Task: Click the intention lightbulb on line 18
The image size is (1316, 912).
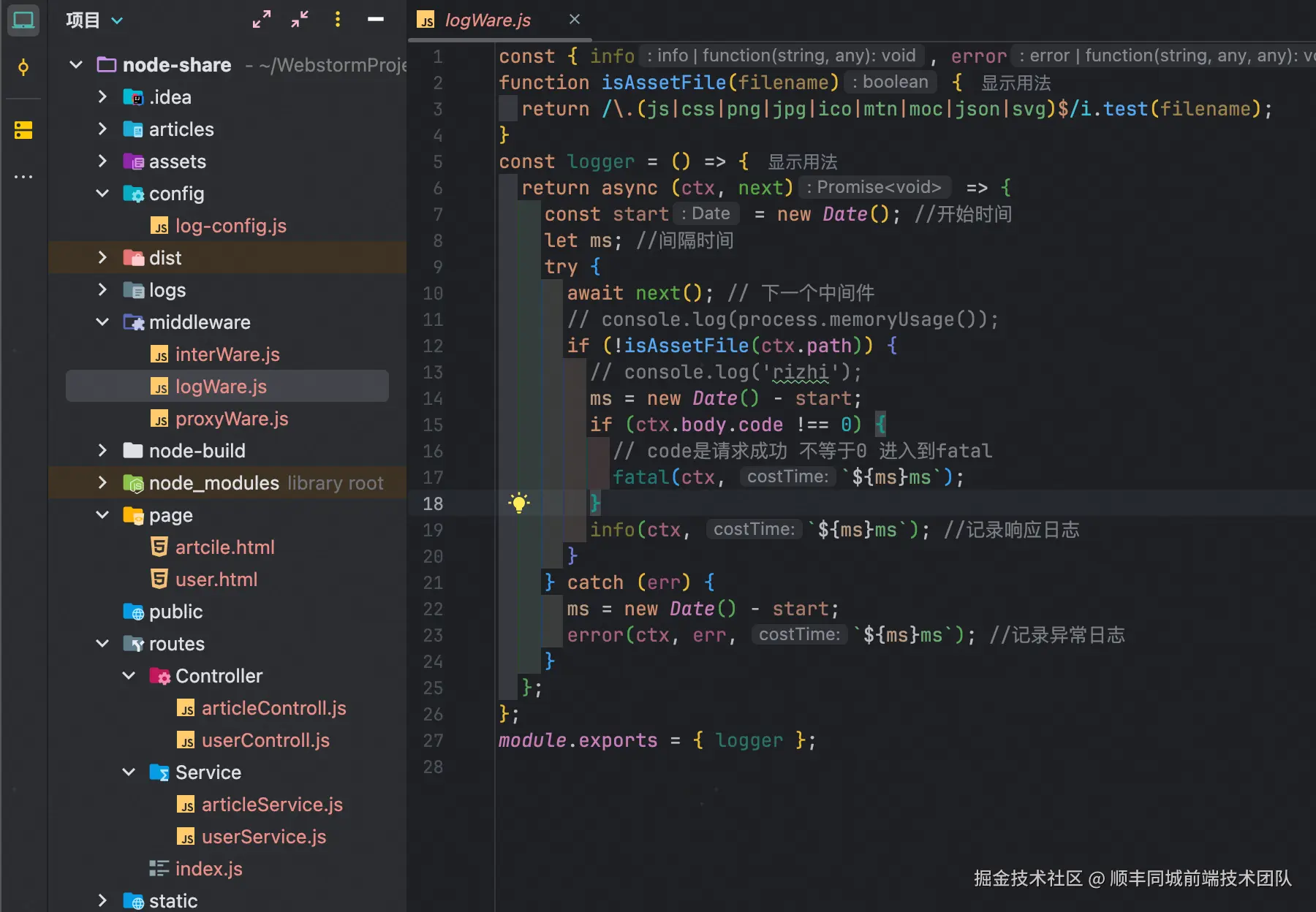Action: coord(519,503)
